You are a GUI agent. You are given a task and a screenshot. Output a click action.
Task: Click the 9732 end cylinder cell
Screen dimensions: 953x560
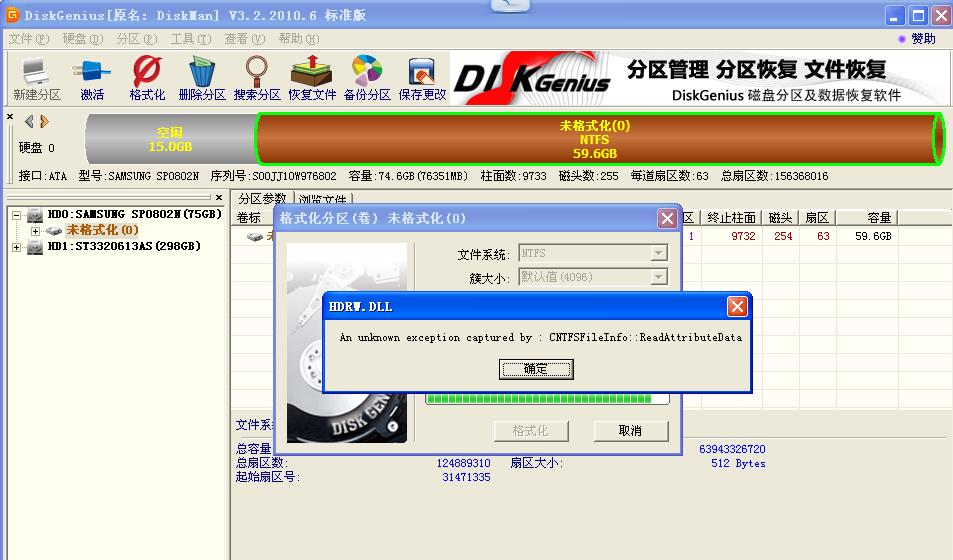[743, 236]
